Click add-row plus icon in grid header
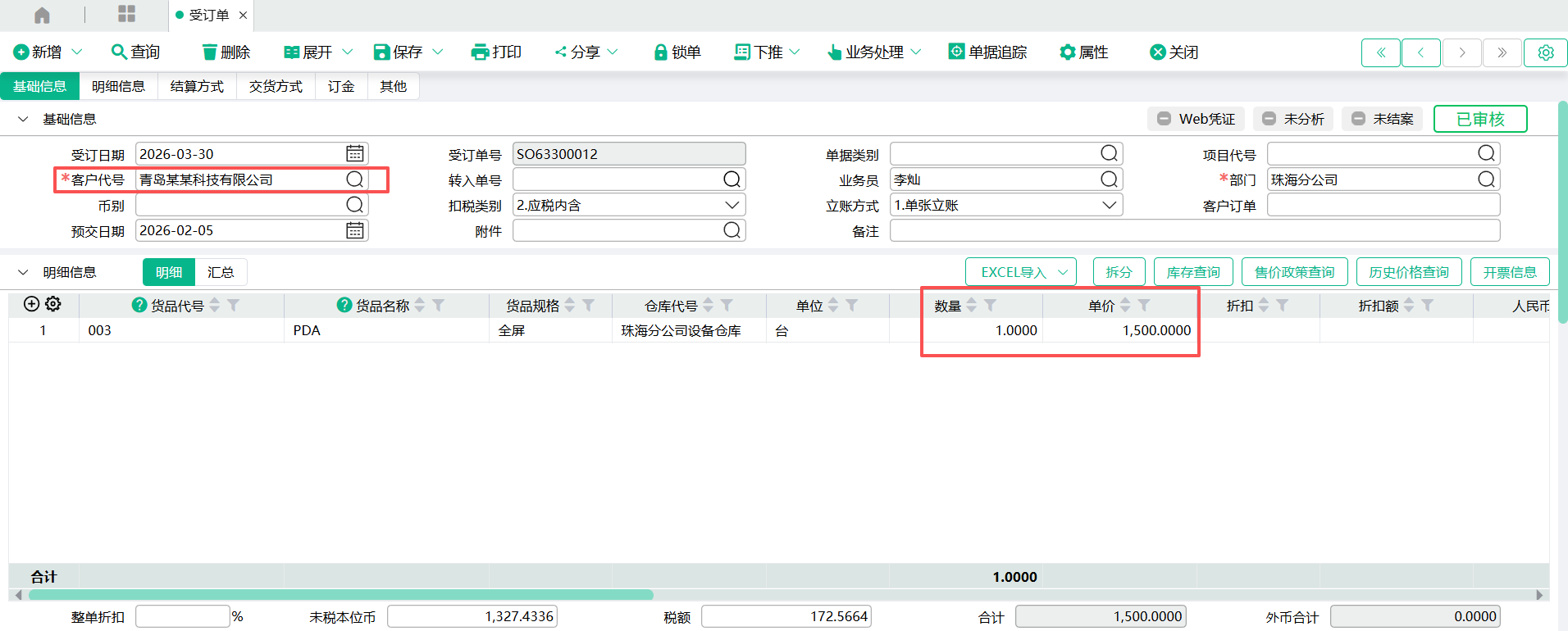The image size is (1568, 631). click(x=31, y=304)
